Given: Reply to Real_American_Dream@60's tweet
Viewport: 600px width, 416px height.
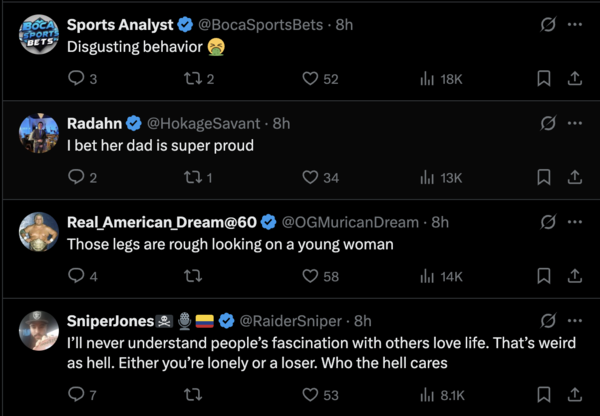Looking at the screenshot, I should point(76,276).
